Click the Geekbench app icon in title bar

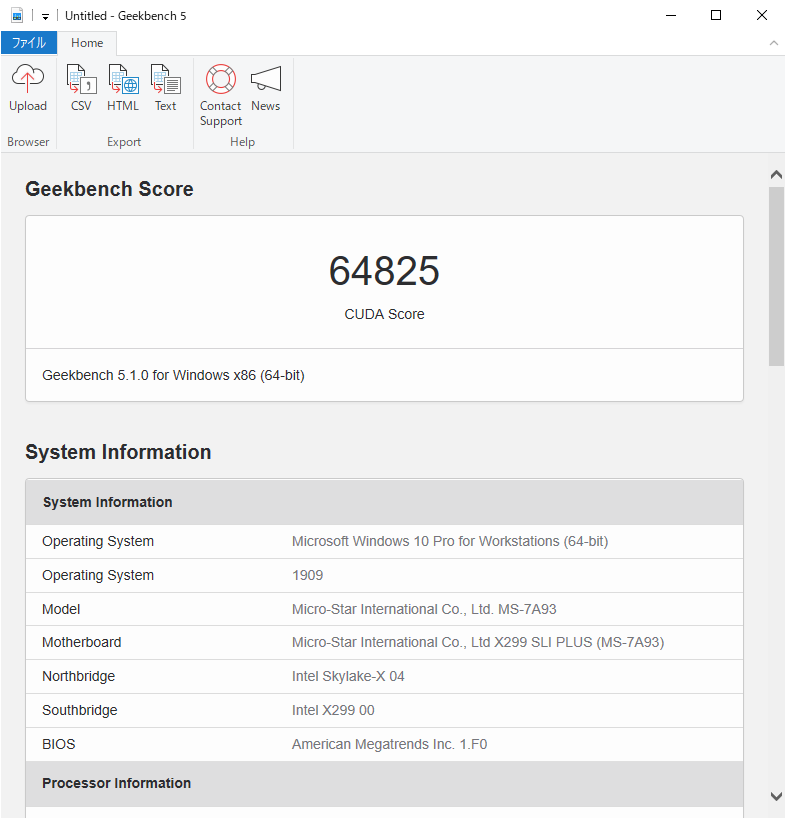(x=17, y=16)
